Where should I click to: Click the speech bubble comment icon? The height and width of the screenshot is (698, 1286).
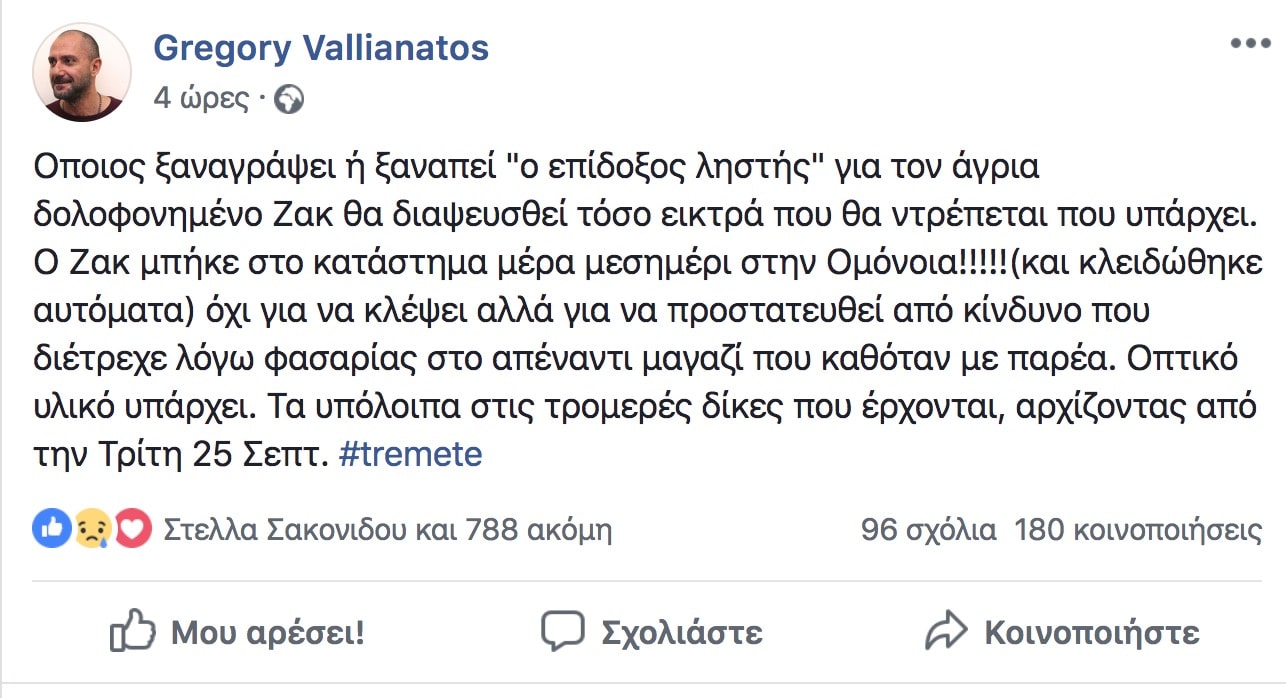(562, 631)
